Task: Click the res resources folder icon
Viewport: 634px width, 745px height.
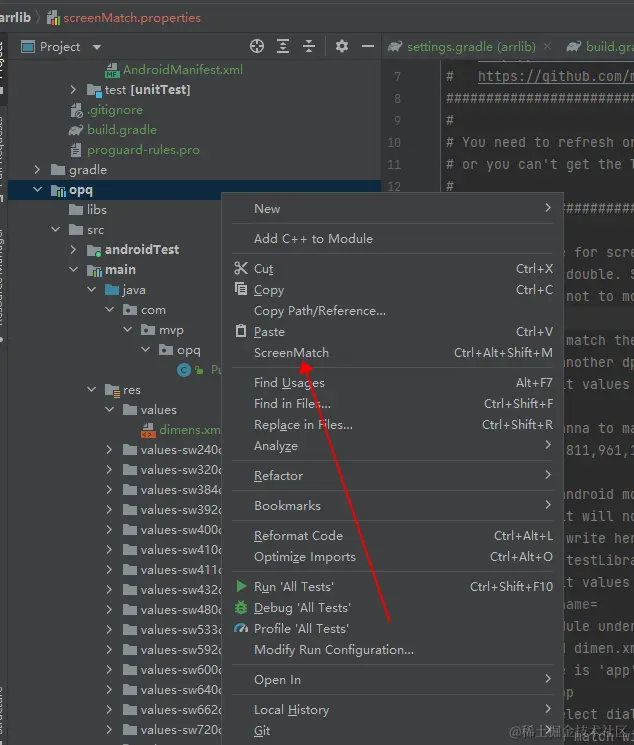Action: (112, 390)
